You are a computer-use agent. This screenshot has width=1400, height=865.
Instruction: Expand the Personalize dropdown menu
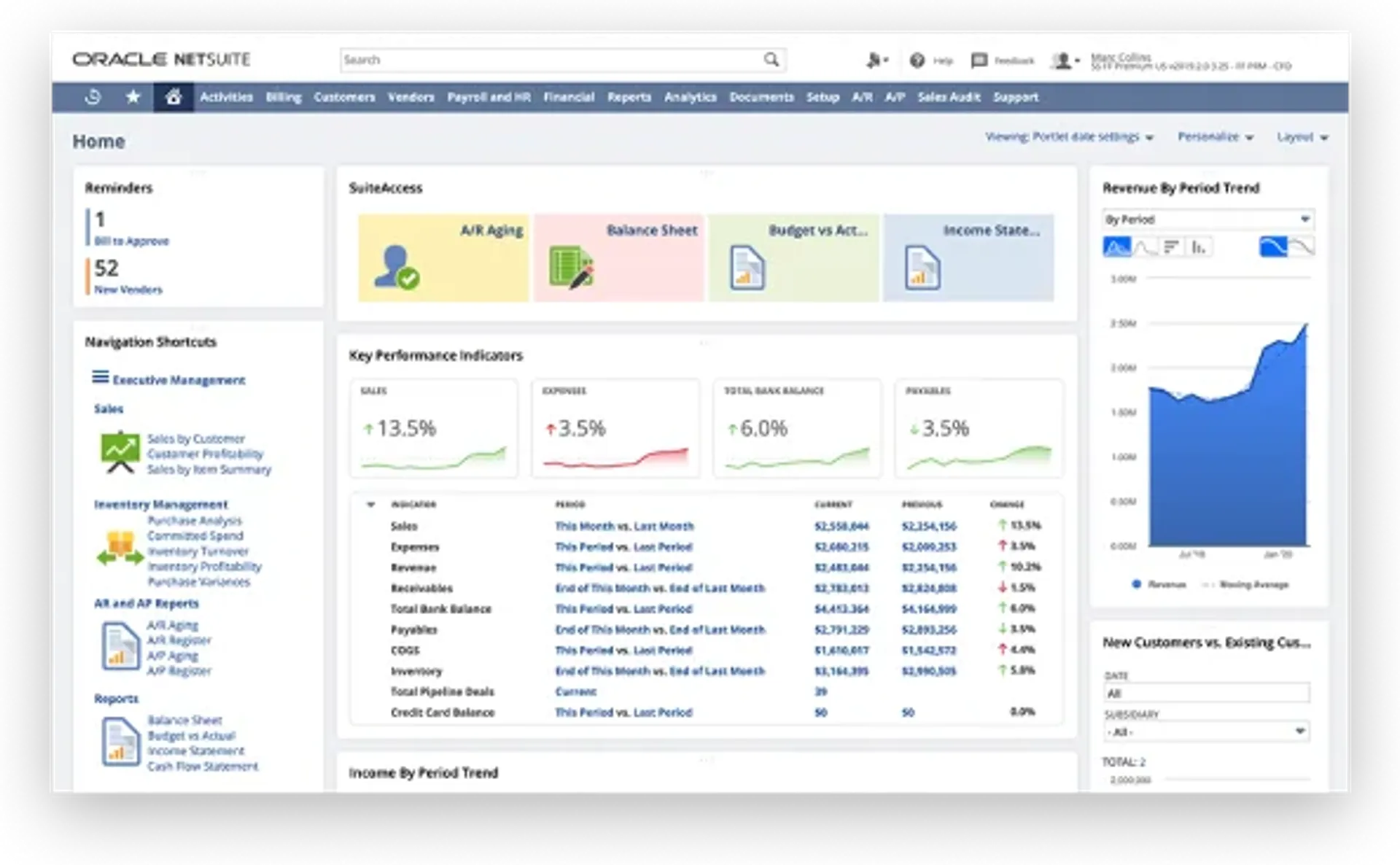point(1215,137)
